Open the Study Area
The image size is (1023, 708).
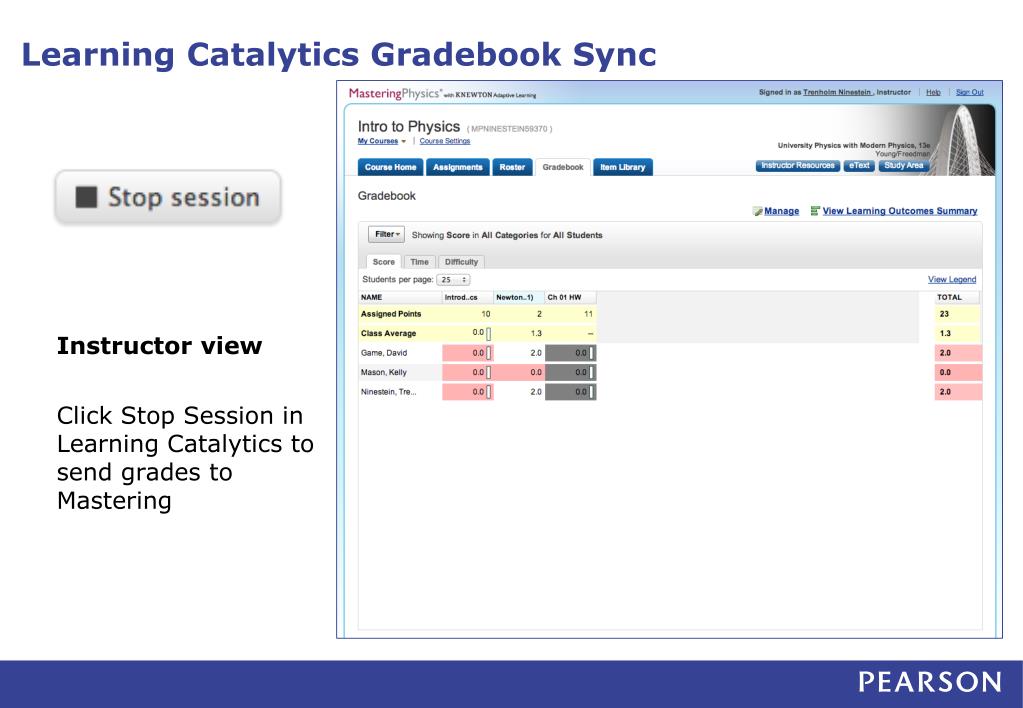click(x=904, y=165)
